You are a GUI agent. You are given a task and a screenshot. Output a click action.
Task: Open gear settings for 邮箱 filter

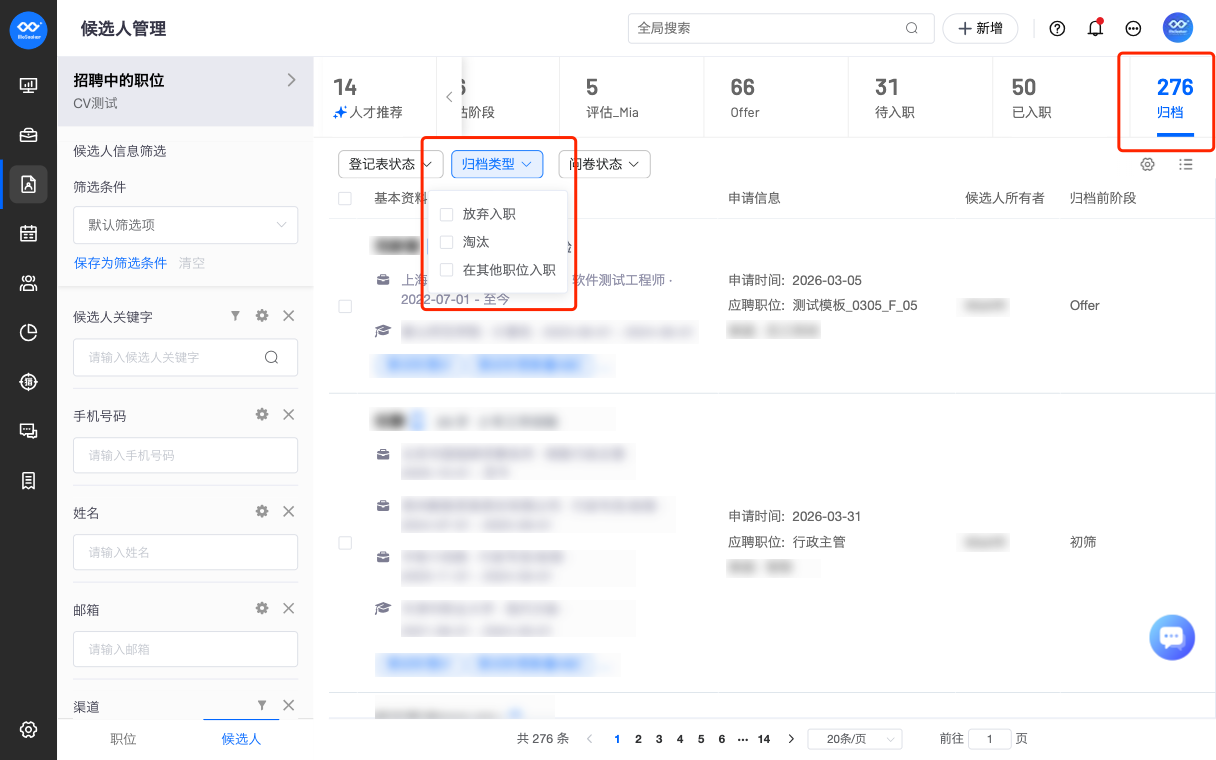(x=262, y=608)
